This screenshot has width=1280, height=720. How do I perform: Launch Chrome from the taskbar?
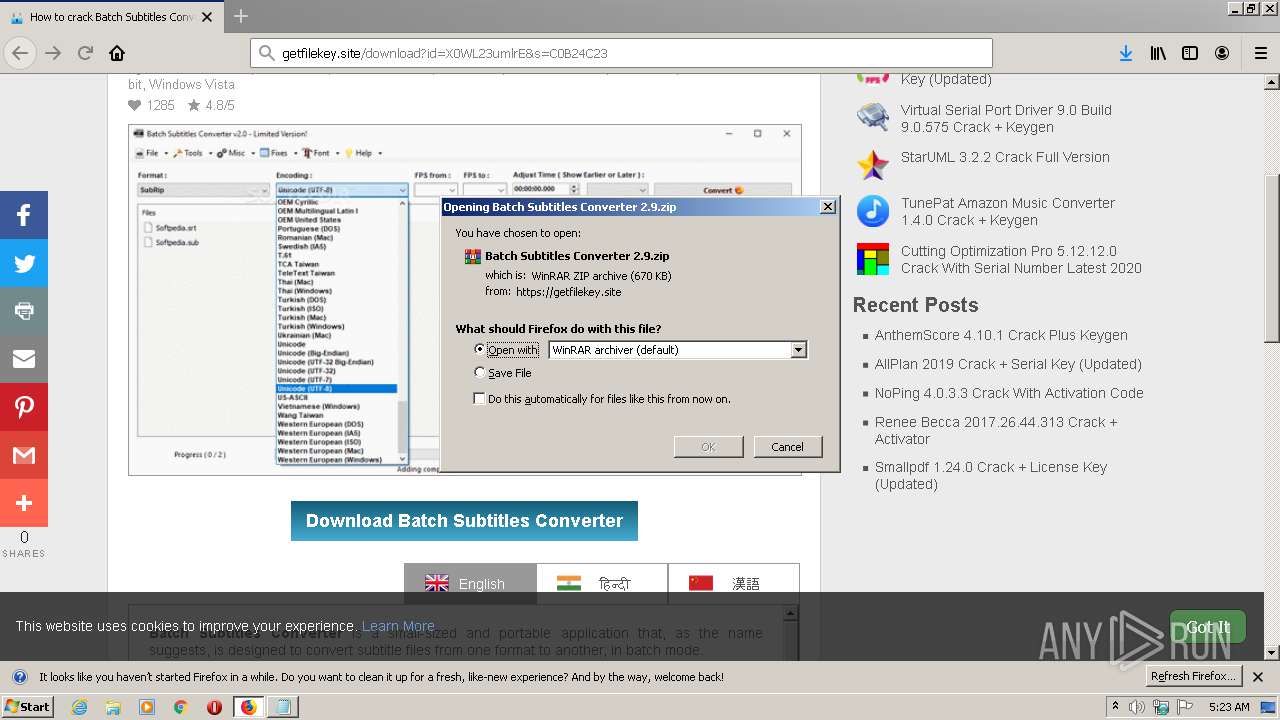tap(180, 707)
